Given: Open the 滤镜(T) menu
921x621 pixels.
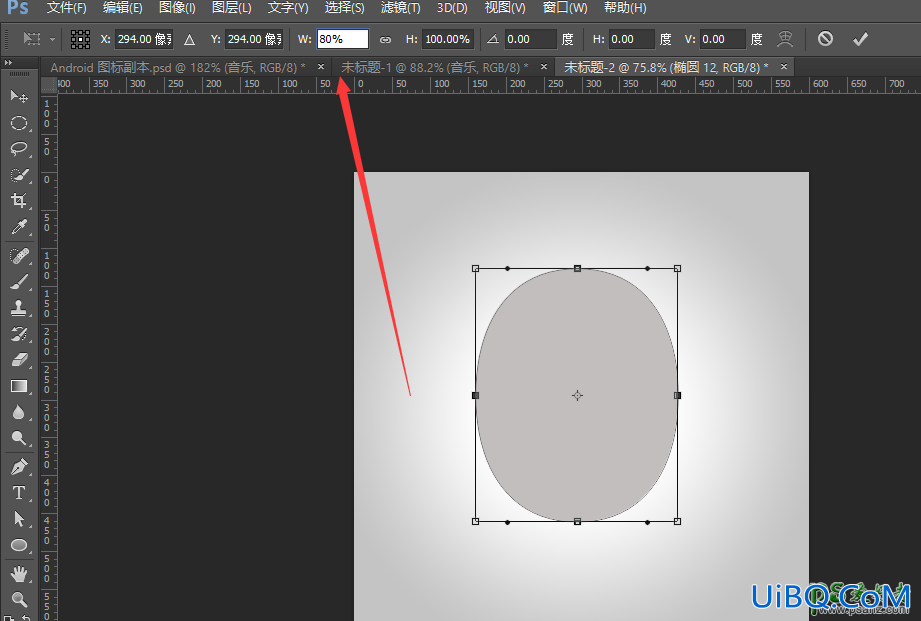Looking at the screenshot, I should point(400,8).
